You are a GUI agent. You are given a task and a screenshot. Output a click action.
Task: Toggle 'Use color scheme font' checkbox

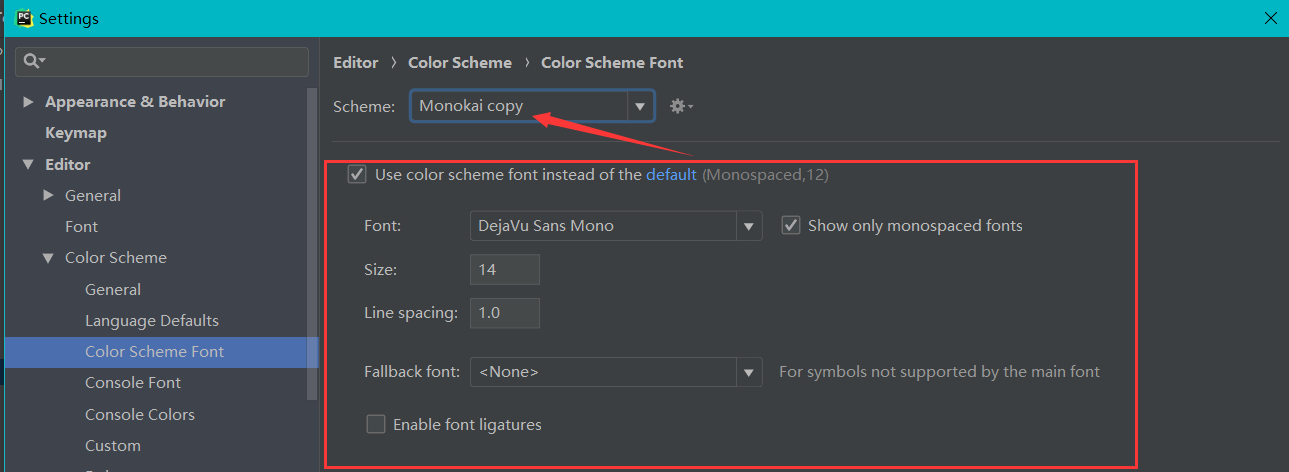357,175
